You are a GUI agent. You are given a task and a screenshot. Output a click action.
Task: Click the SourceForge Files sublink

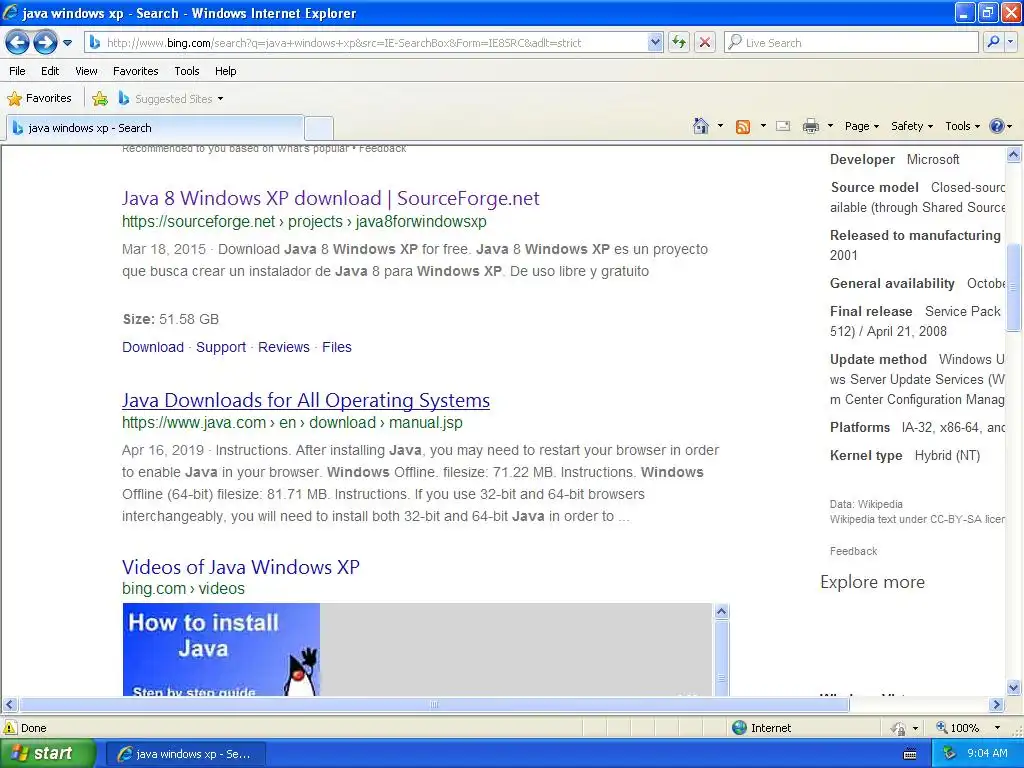tap(336, 347)
